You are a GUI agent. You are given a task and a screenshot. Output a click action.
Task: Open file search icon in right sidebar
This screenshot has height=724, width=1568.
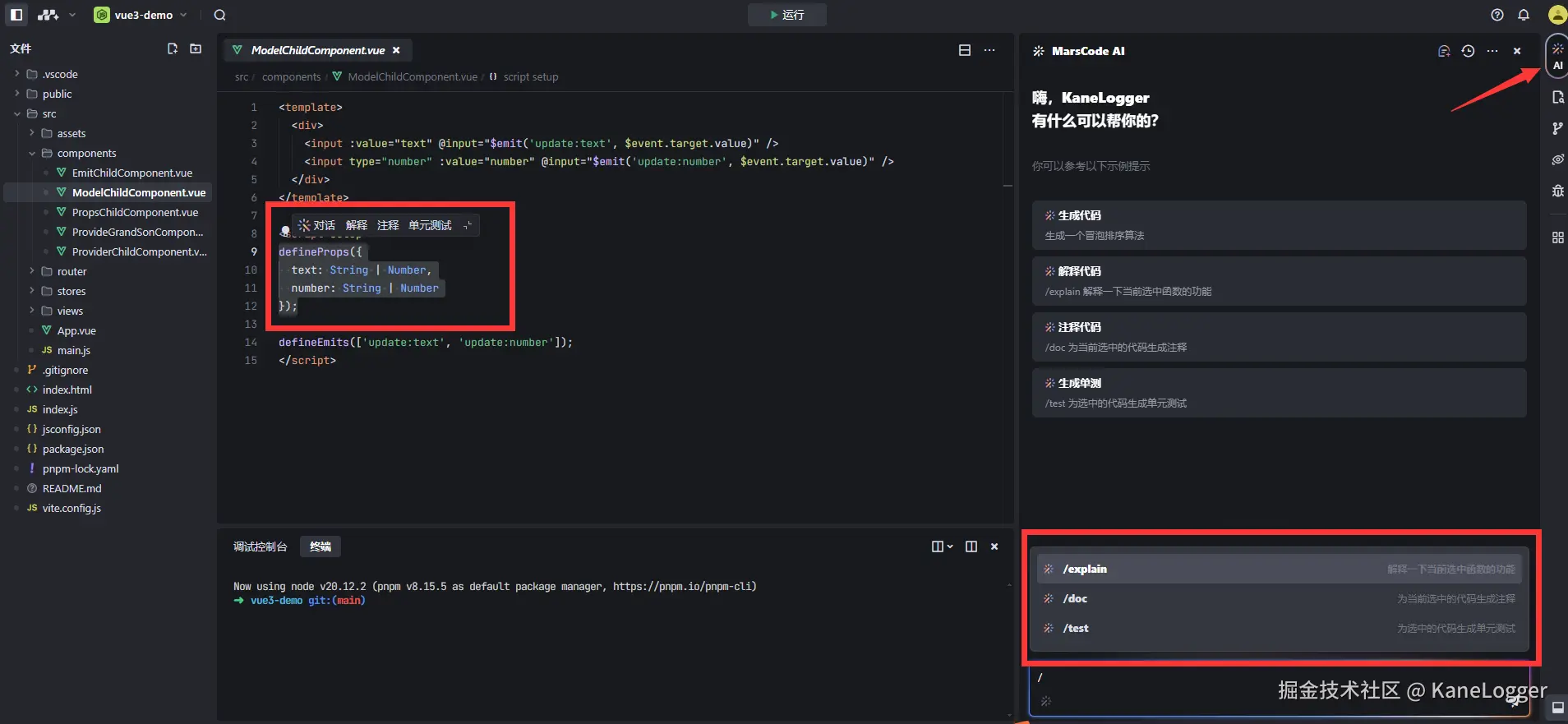1557,98
